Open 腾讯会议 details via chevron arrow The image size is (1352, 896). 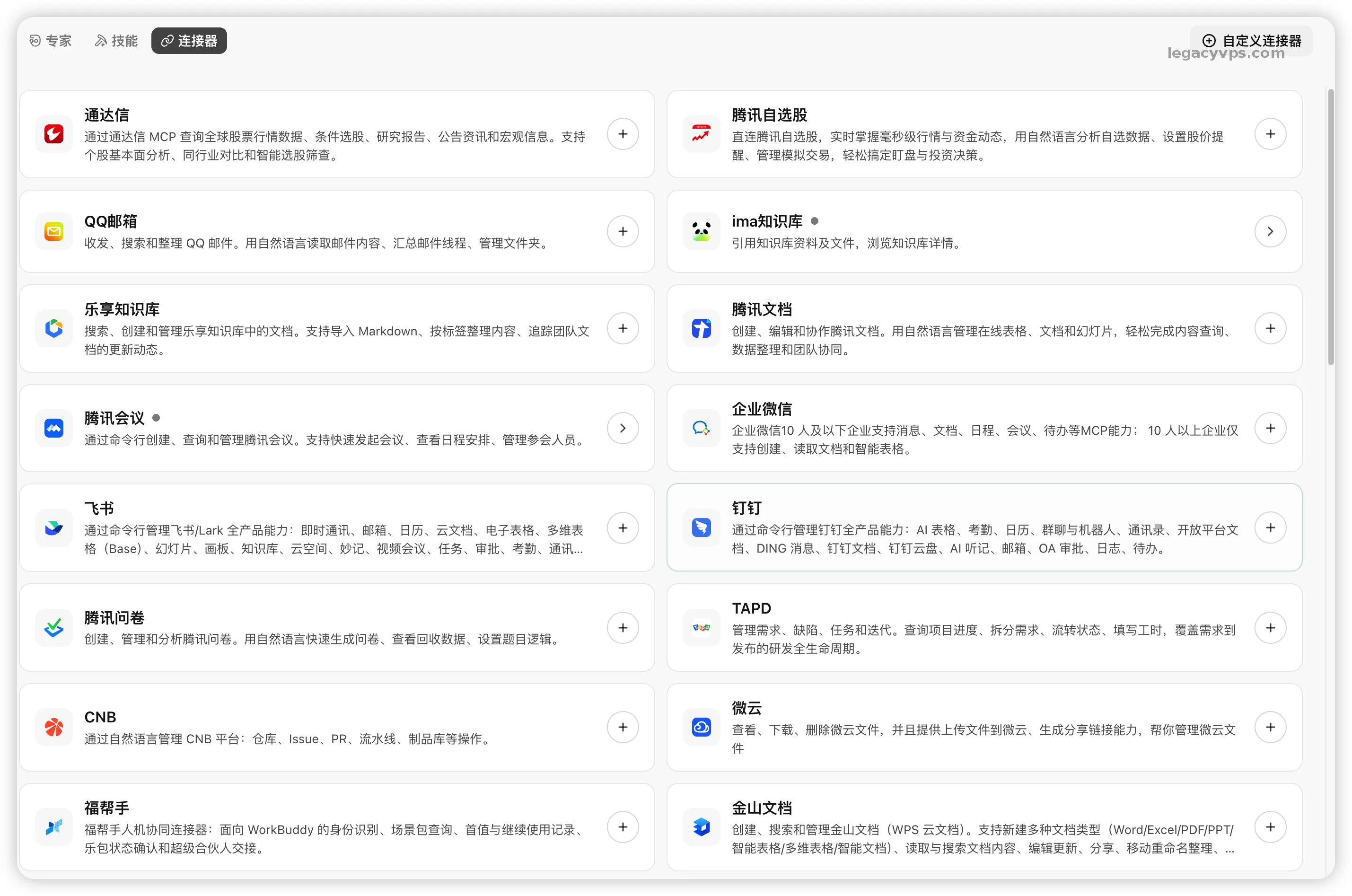point(622,428)
